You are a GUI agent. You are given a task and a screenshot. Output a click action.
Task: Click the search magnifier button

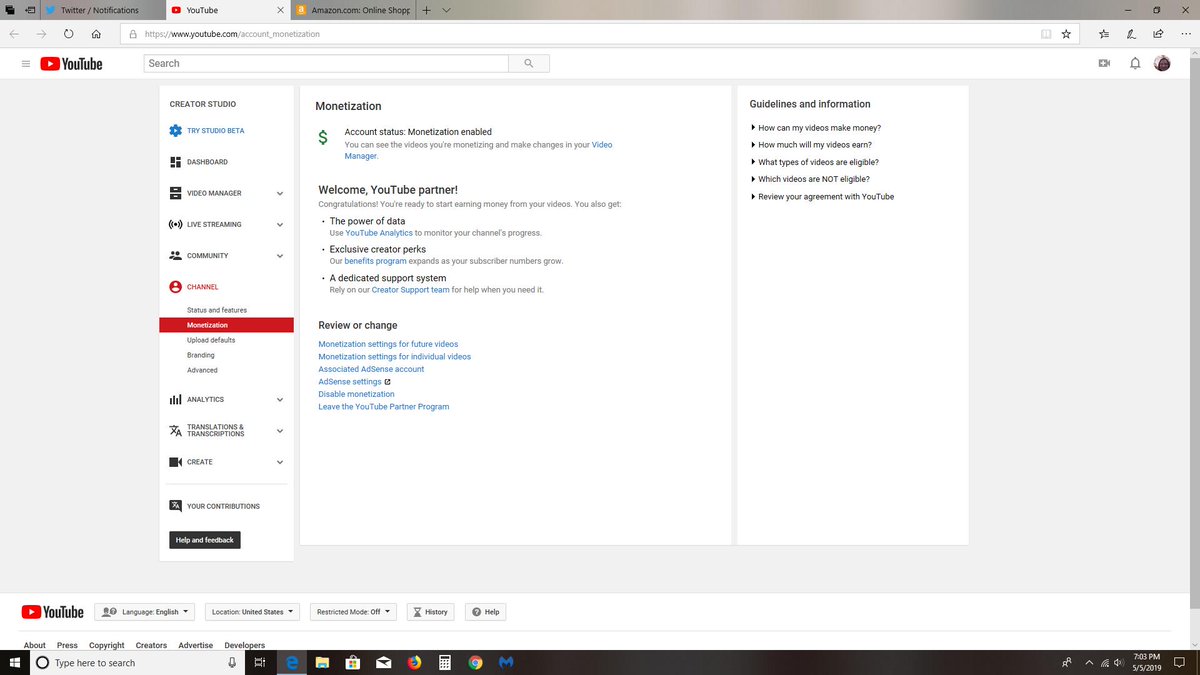529,63
